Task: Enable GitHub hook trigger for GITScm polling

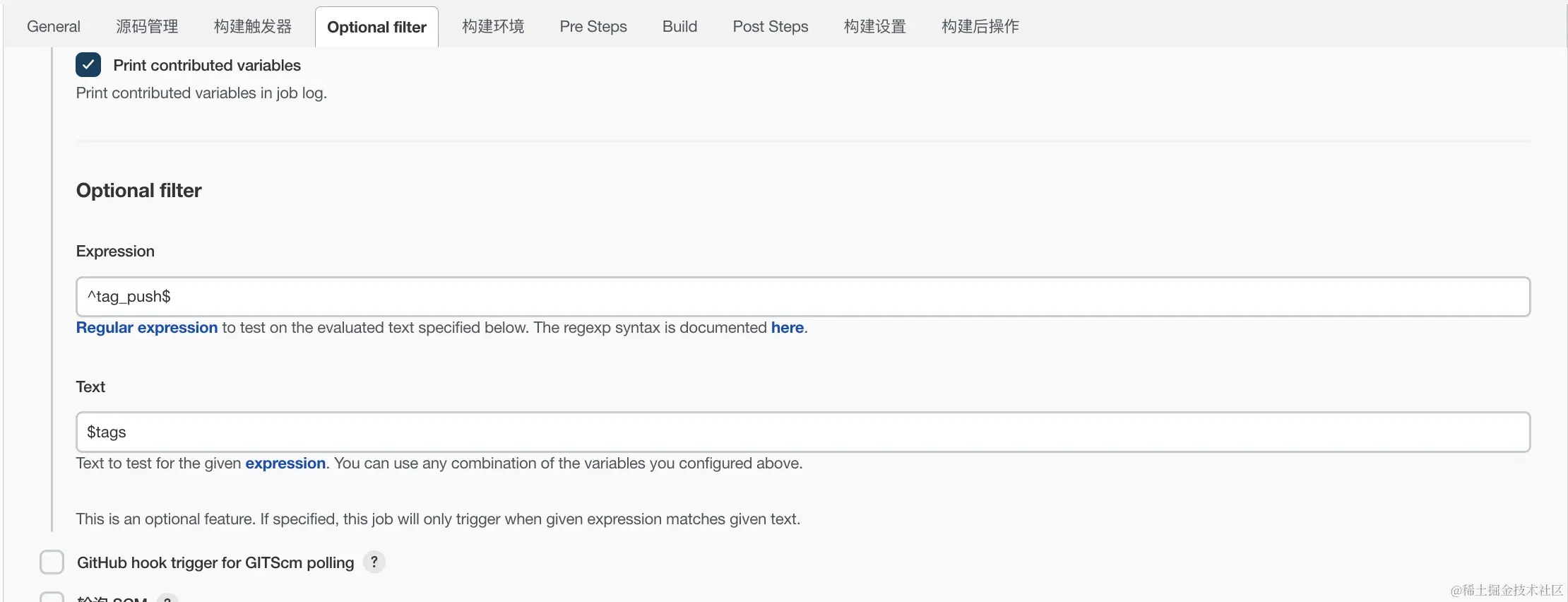Action: (x=52, y=562)
